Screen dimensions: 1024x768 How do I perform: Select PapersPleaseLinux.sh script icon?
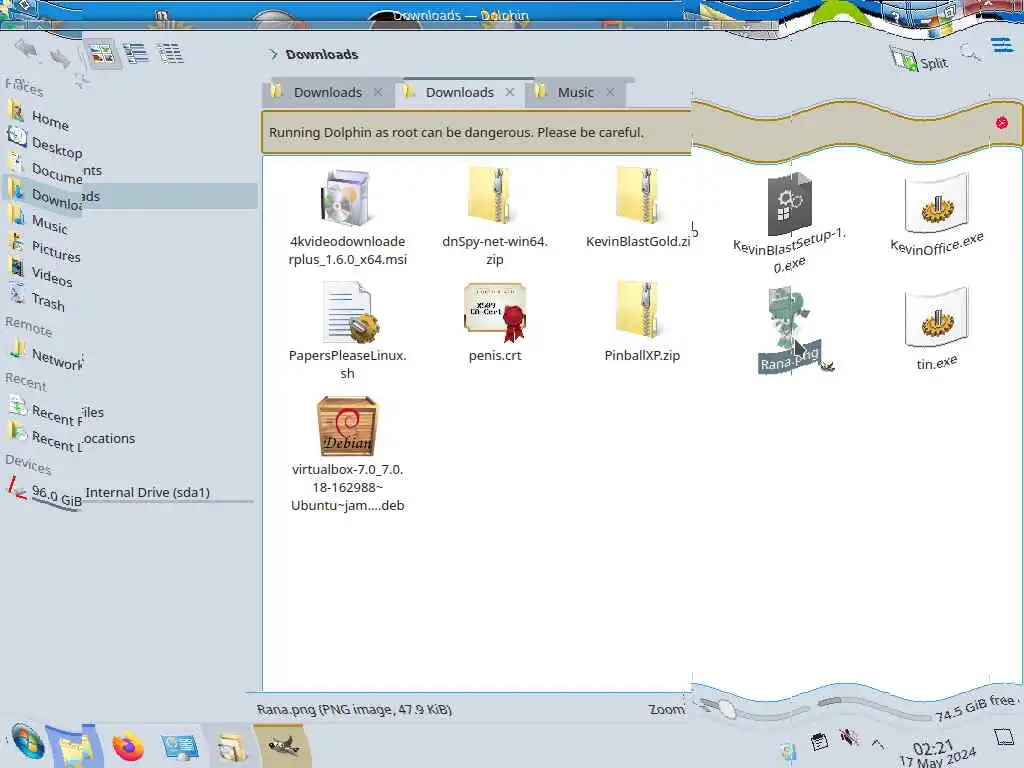pyautogui.click(x=350, y=312)
